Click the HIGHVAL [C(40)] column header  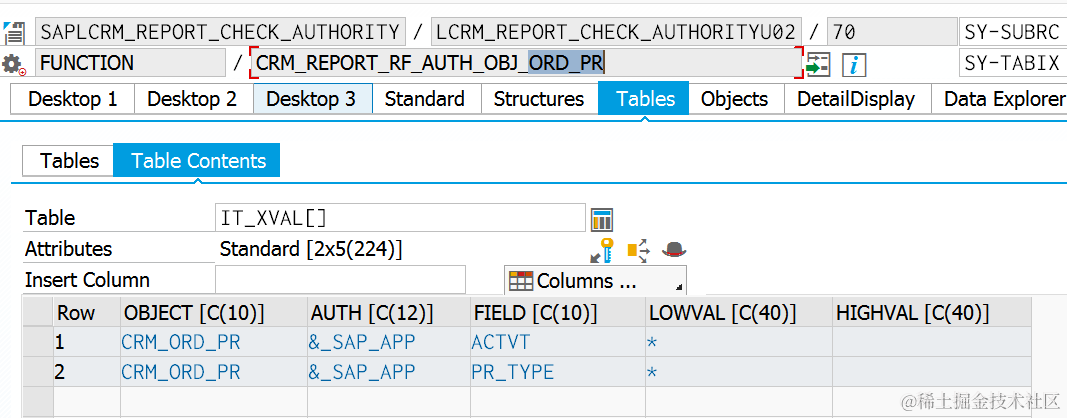pyautogui.click(x=932, y=312)
